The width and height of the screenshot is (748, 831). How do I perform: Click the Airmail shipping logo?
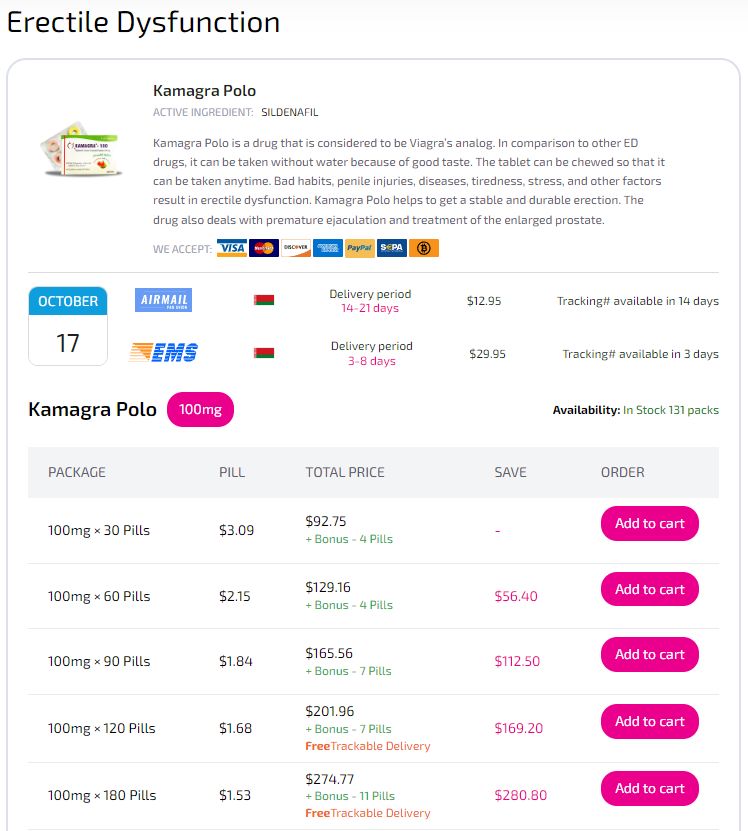tap(163, 300)
